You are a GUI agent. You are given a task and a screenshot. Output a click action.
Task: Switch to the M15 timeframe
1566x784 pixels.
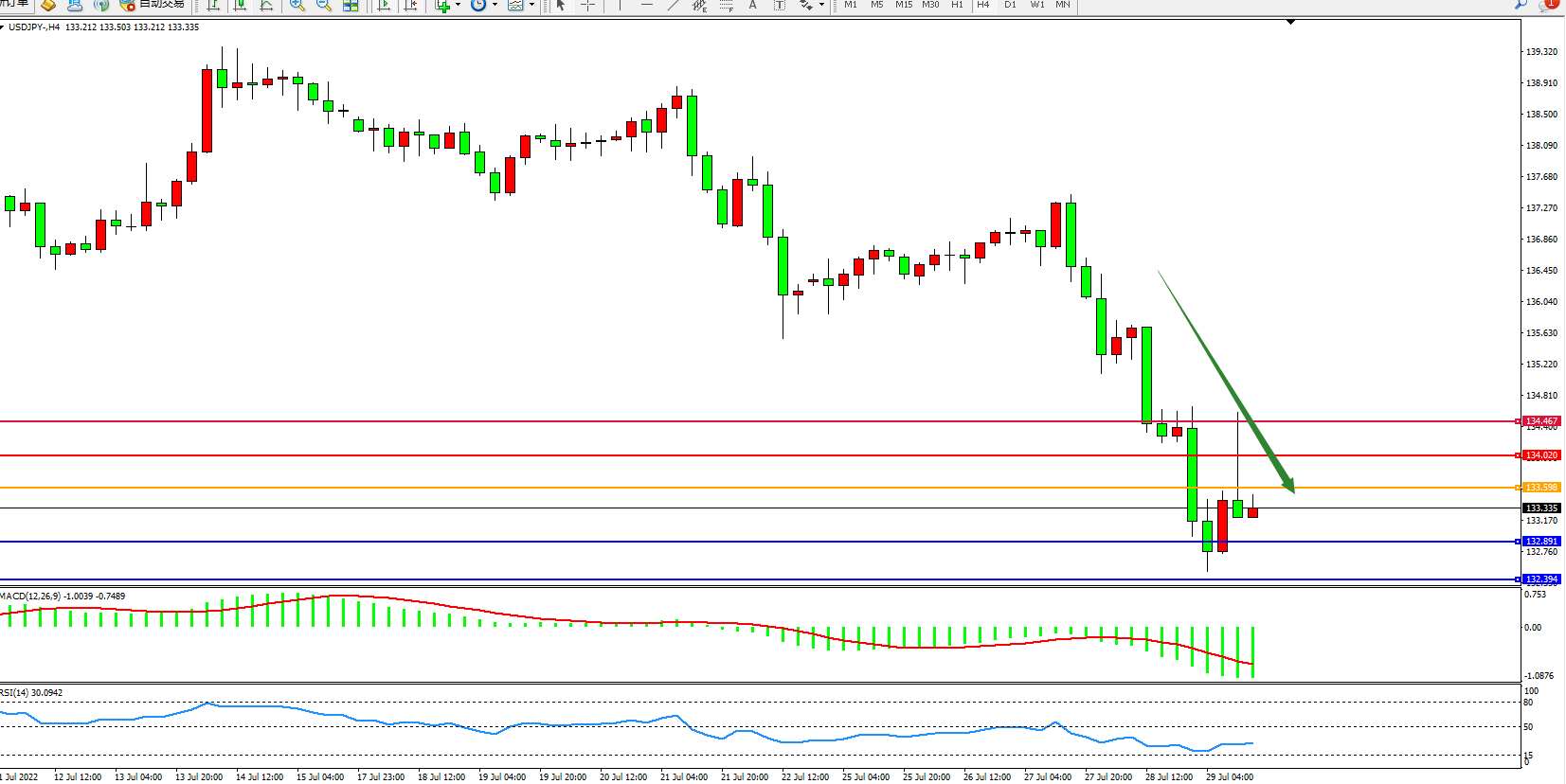click(904, 5)
